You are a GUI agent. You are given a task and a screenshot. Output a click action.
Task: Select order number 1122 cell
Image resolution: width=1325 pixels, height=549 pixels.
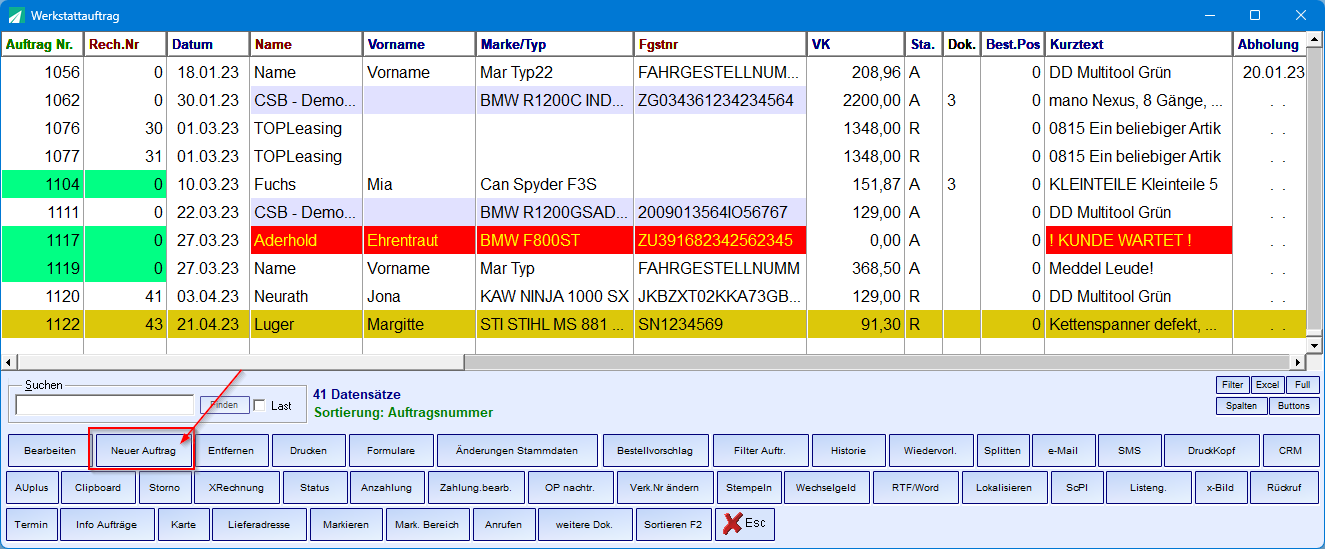(42, 324)
